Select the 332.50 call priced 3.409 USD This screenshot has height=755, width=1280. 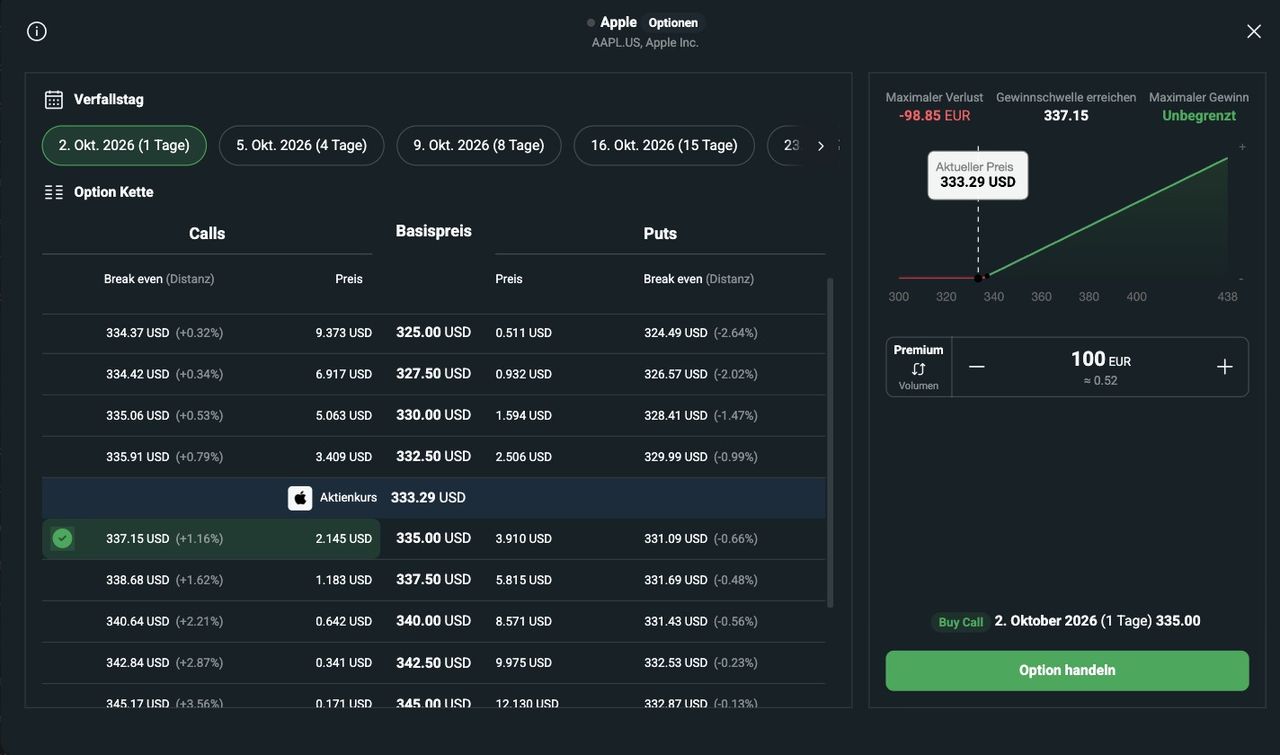(211, 457)
